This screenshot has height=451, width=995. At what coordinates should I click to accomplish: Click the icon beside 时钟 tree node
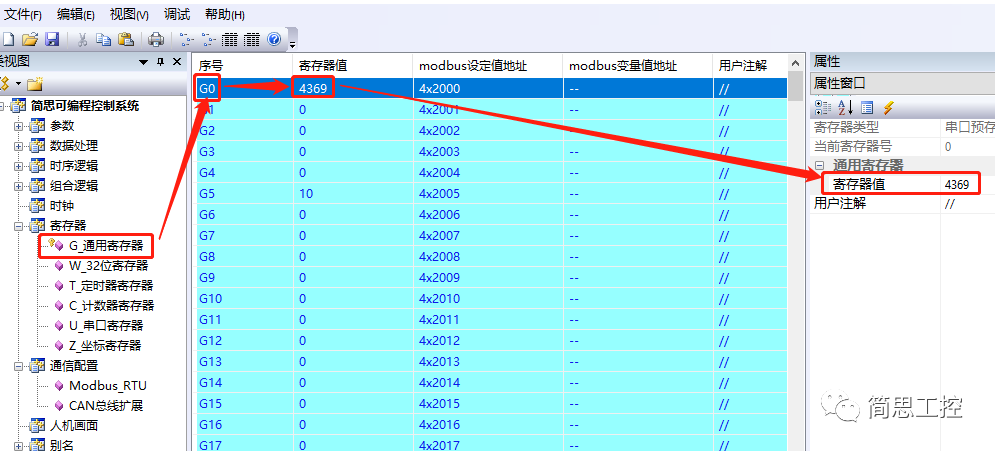(36, 206)
